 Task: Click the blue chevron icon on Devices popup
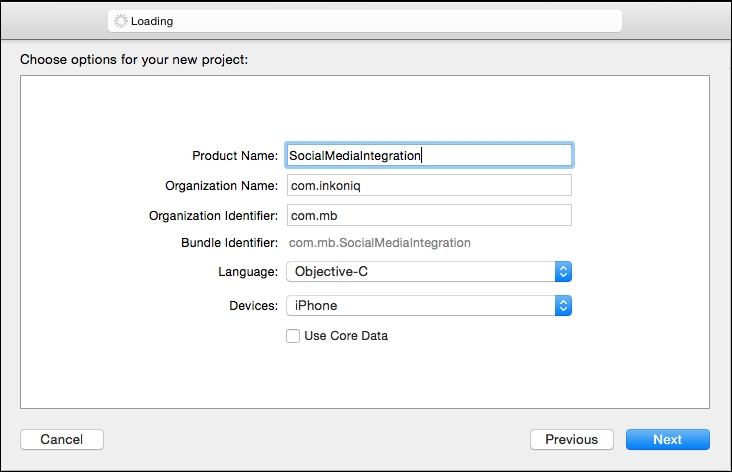tap(563, 306)
